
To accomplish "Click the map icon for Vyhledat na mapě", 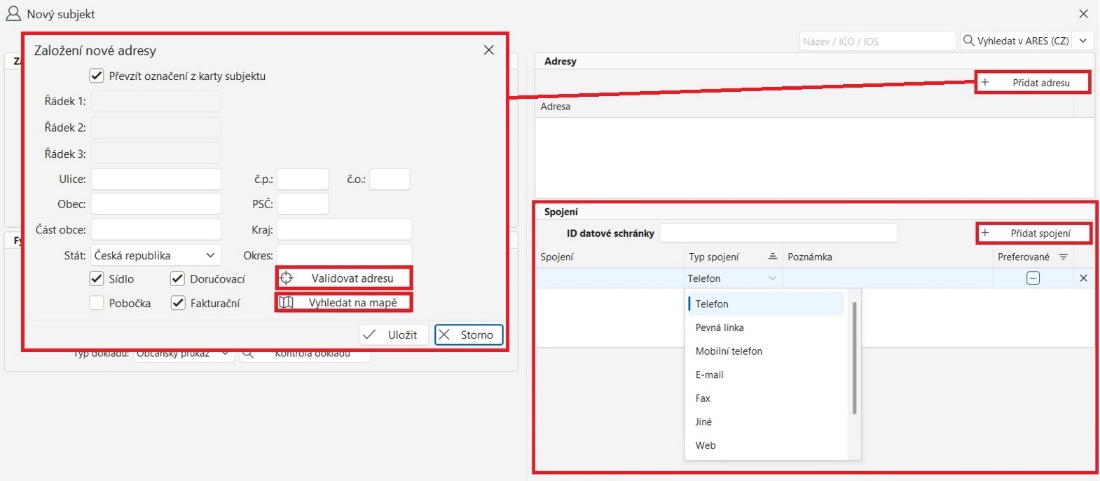I will [286, 302].
